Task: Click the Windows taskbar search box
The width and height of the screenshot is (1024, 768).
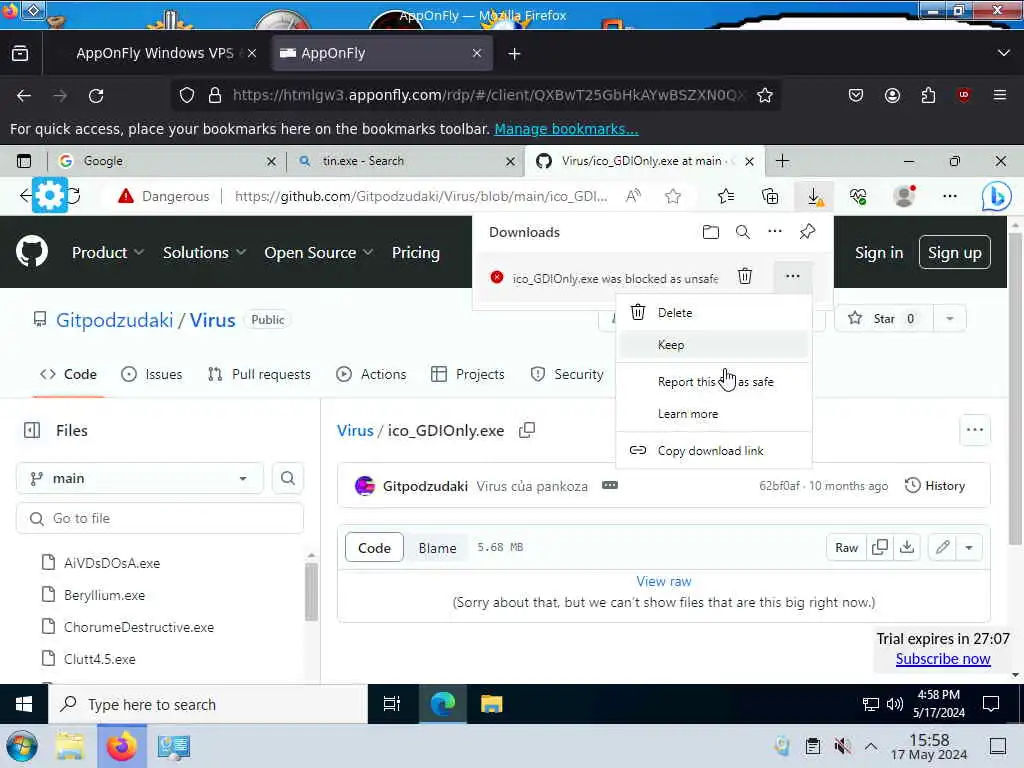Action: tap(208, 705)
